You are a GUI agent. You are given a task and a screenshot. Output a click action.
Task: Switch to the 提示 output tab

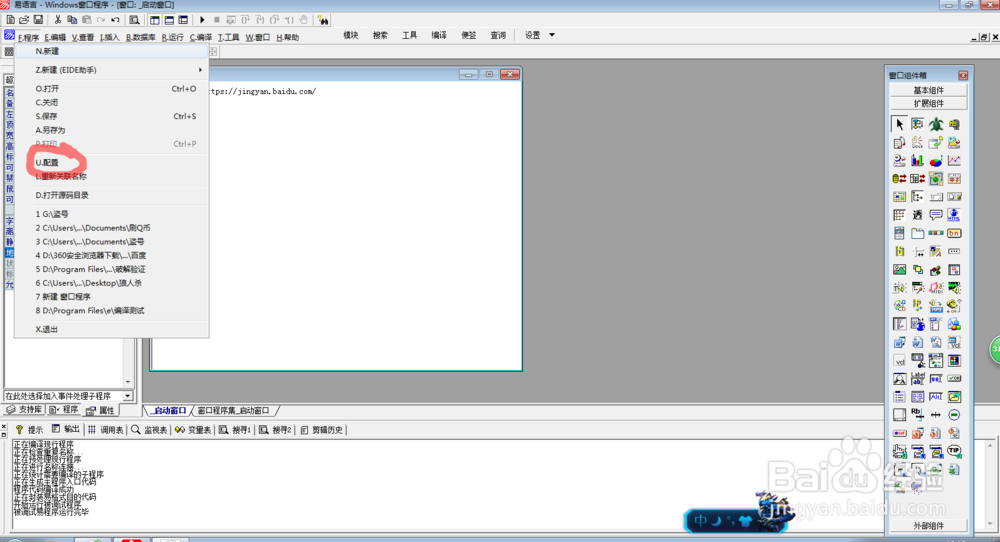coord(29,430)
